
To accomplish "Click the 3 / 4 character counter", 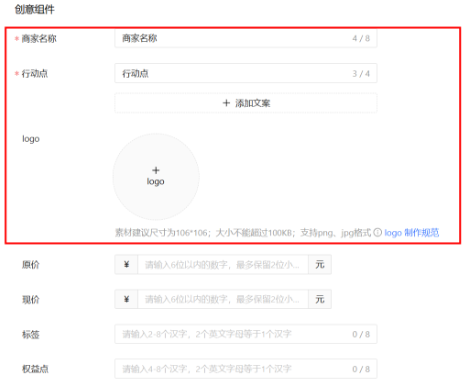I will pos(361,73).
